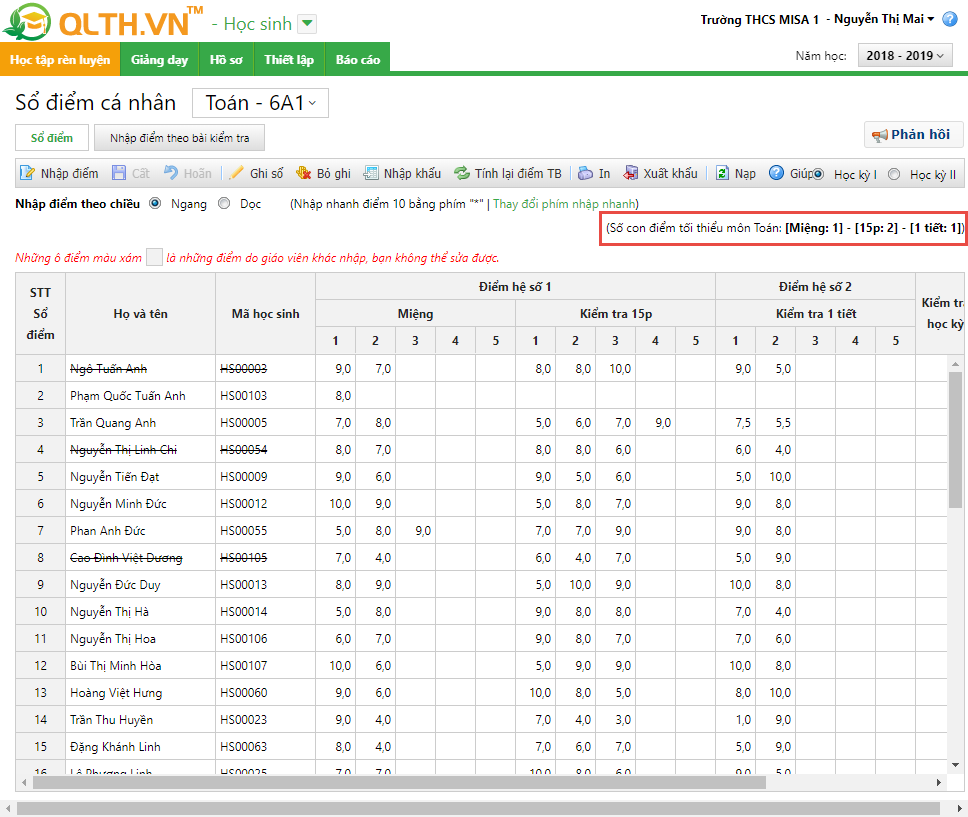
Task: Click the Bỏ ghi icon
Action: tap(304, 173)
